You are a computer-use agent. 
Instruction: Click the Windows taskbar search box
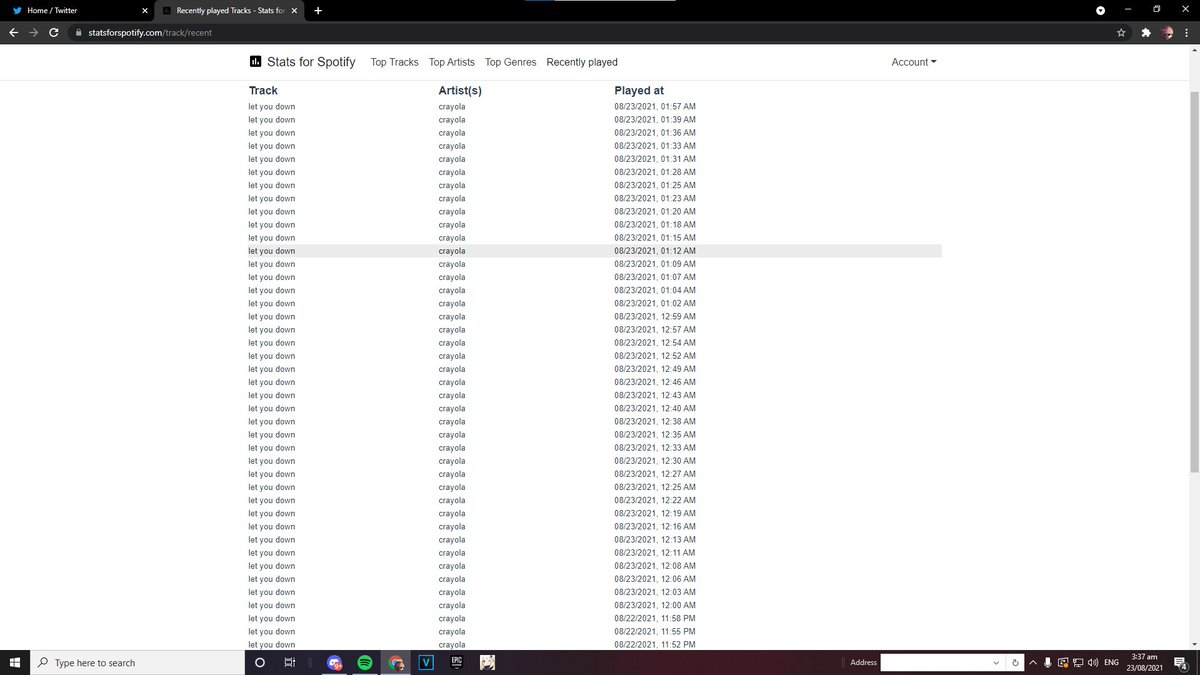point(140,663)
